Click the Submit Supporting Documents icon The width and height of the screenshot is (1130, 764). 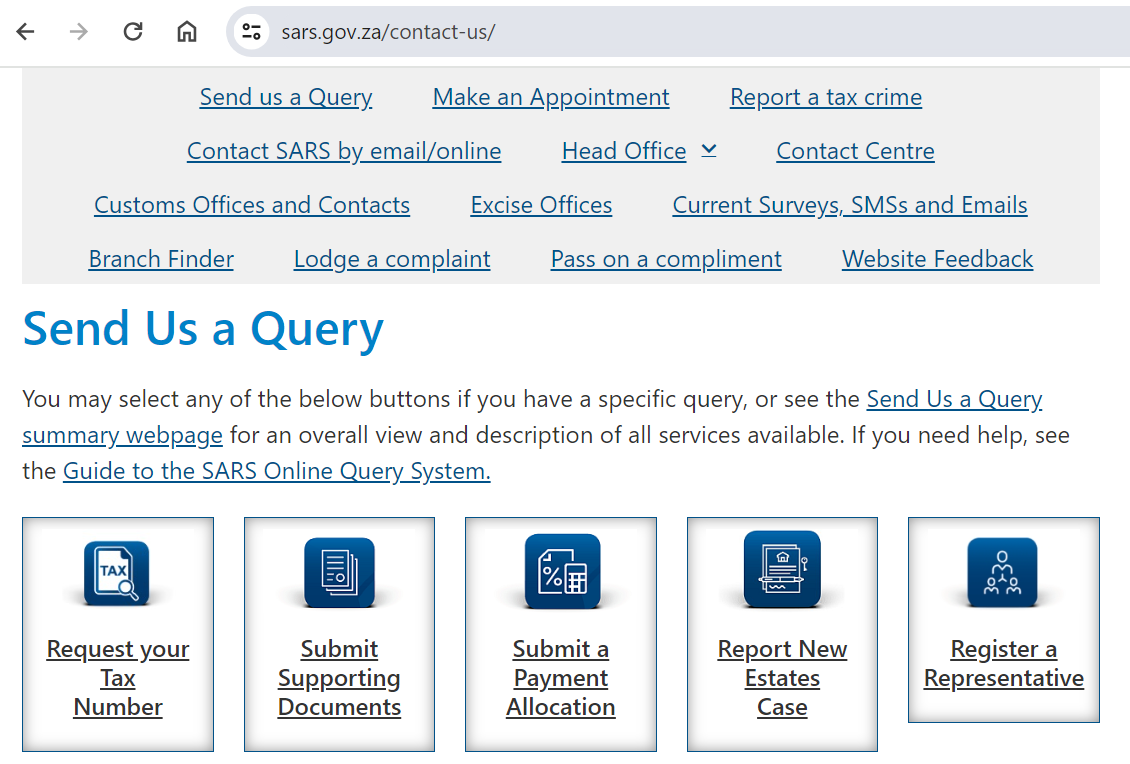click(x=339, y=572)
